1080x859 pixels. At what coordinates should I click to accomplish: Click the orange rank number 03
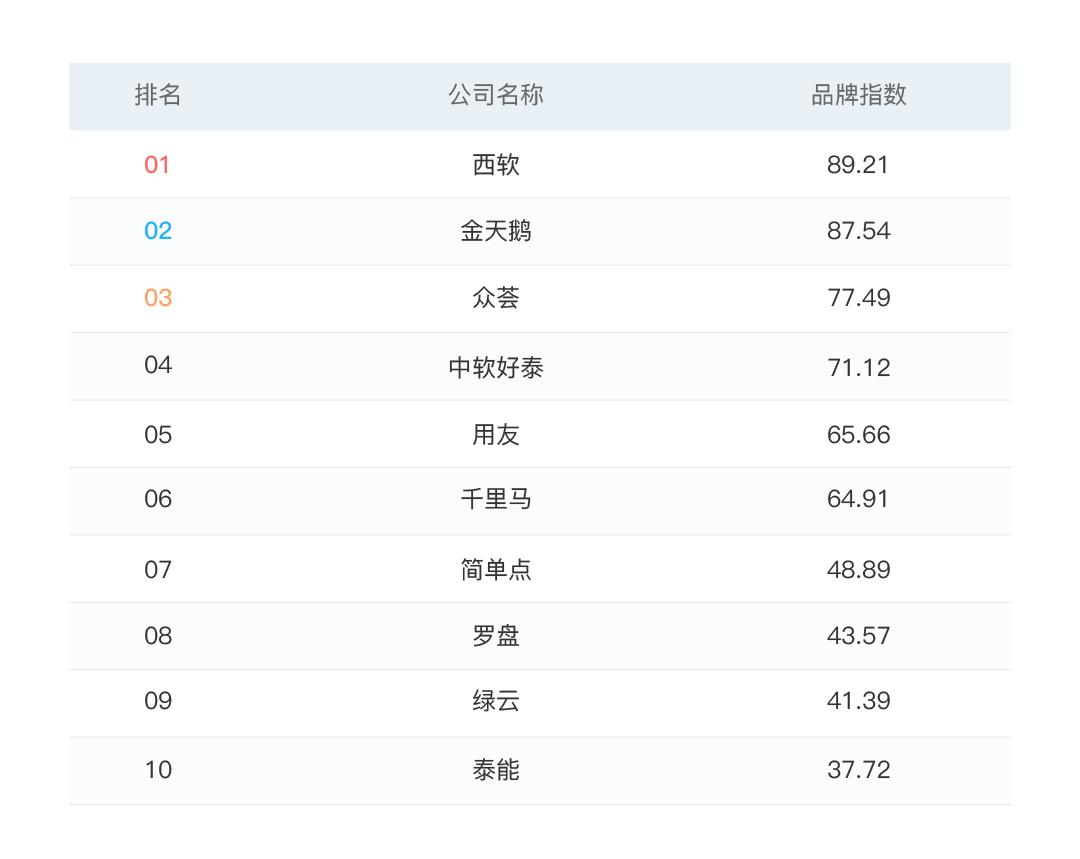pyautogui.click(x=158, y=298)
